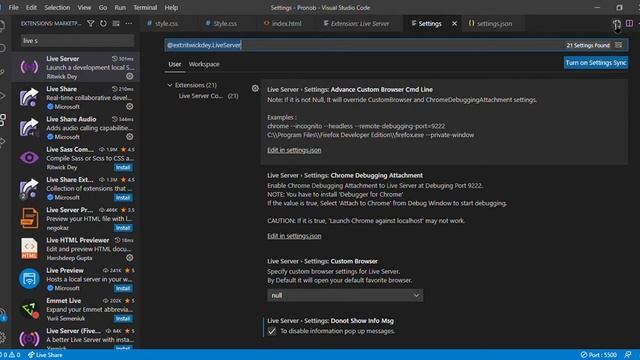Click the setting gear beside Advance Custom Browser
This screenshot has height=360, width=640.
point(255,88)
